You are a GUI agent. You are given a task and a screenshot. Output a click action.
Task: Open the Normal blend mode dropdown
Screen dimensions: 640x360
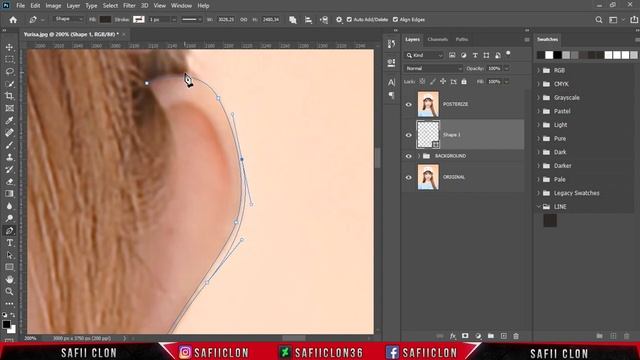[433, 69]
